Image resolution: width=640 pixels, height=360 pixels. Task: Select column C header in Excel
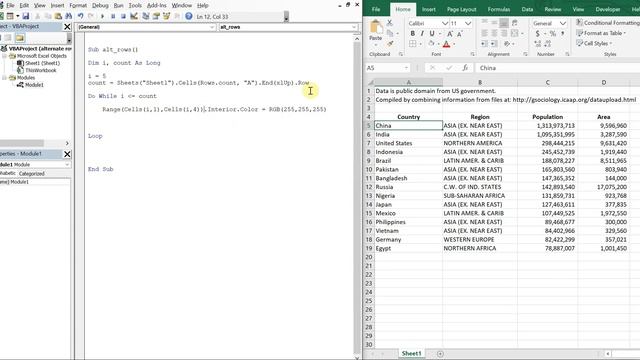pos(547,82)
